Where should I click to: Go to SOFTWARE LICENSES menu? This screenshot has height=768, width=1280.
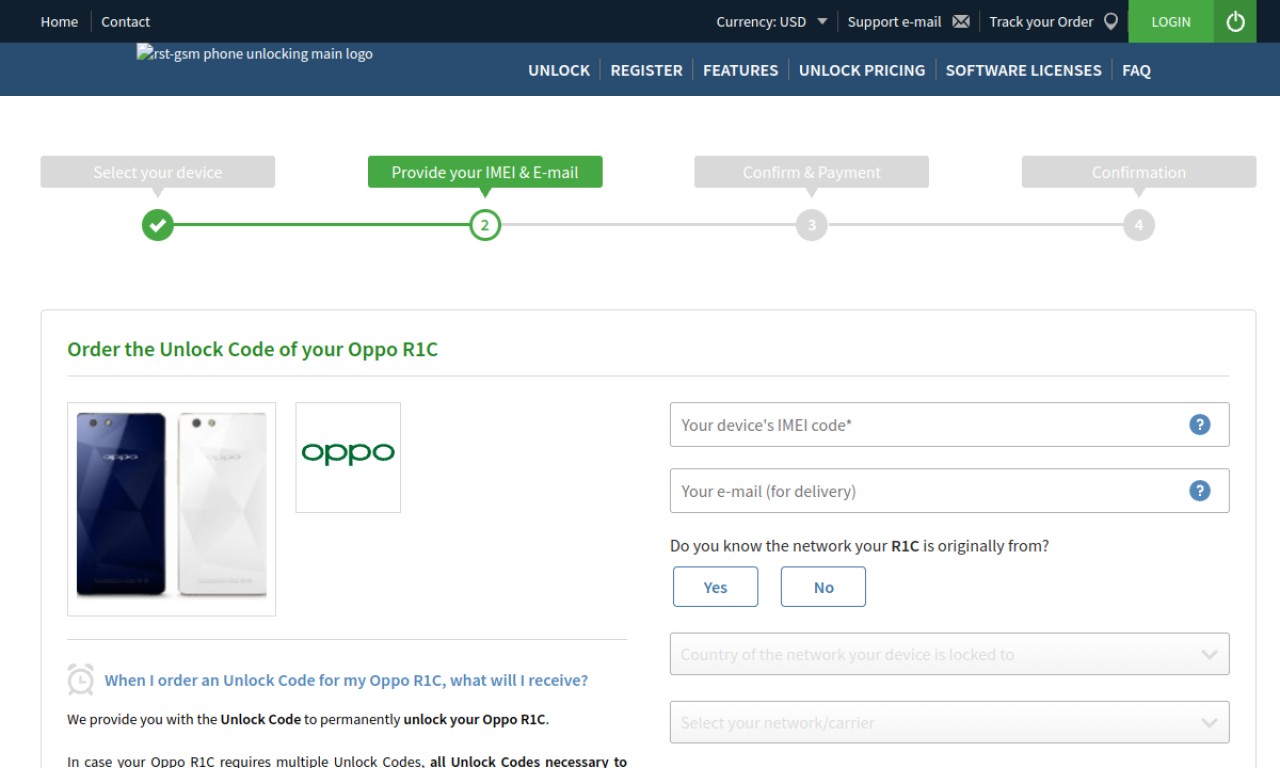[1023, 70]
